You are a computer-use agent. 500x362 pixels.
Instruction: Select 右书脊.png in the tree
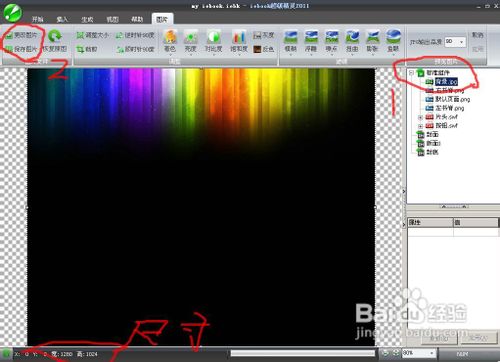coord(449,90)
